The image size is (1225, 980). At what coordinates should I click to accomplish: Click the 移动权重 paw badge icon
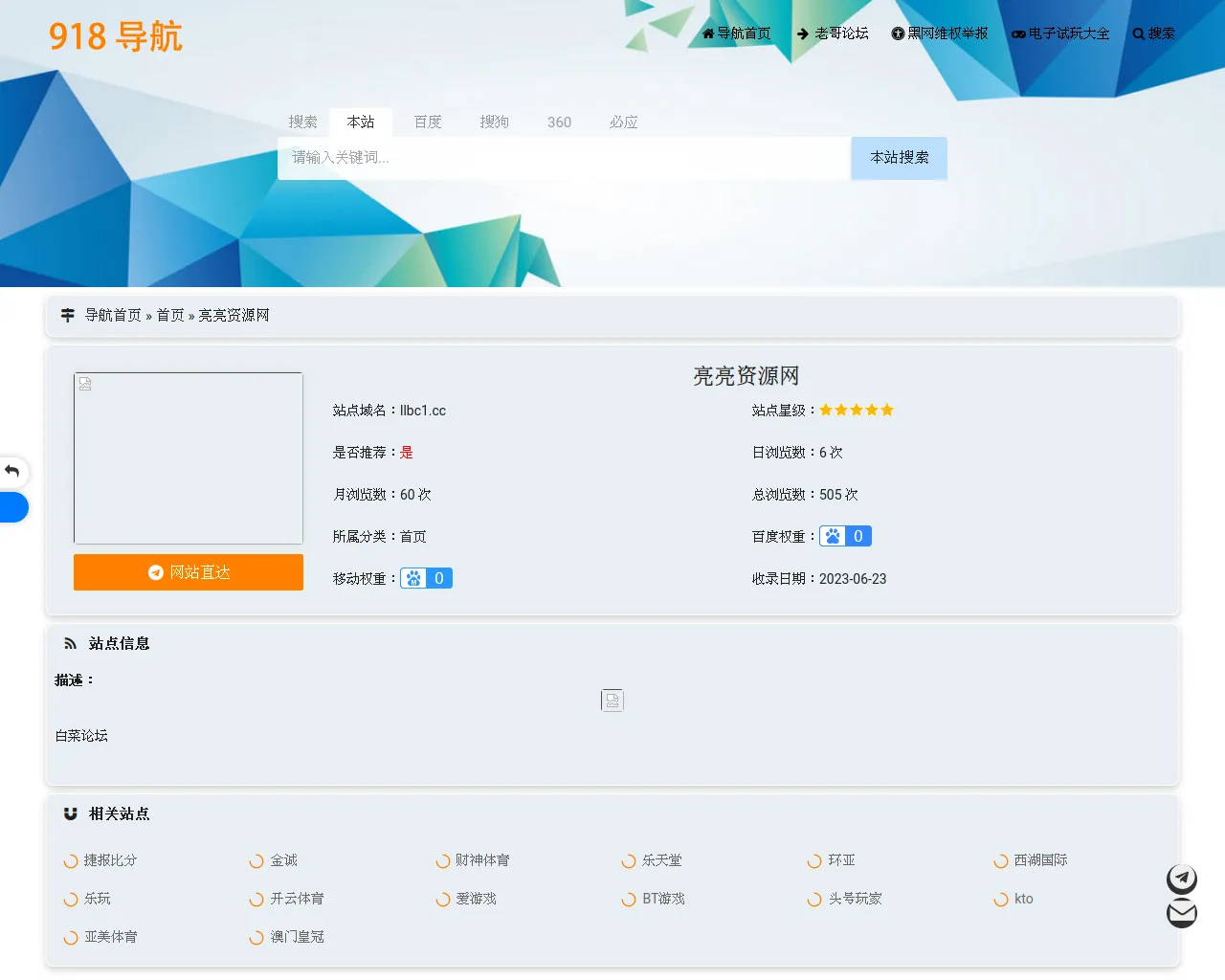pyautogui.click(x=426, y=579)
